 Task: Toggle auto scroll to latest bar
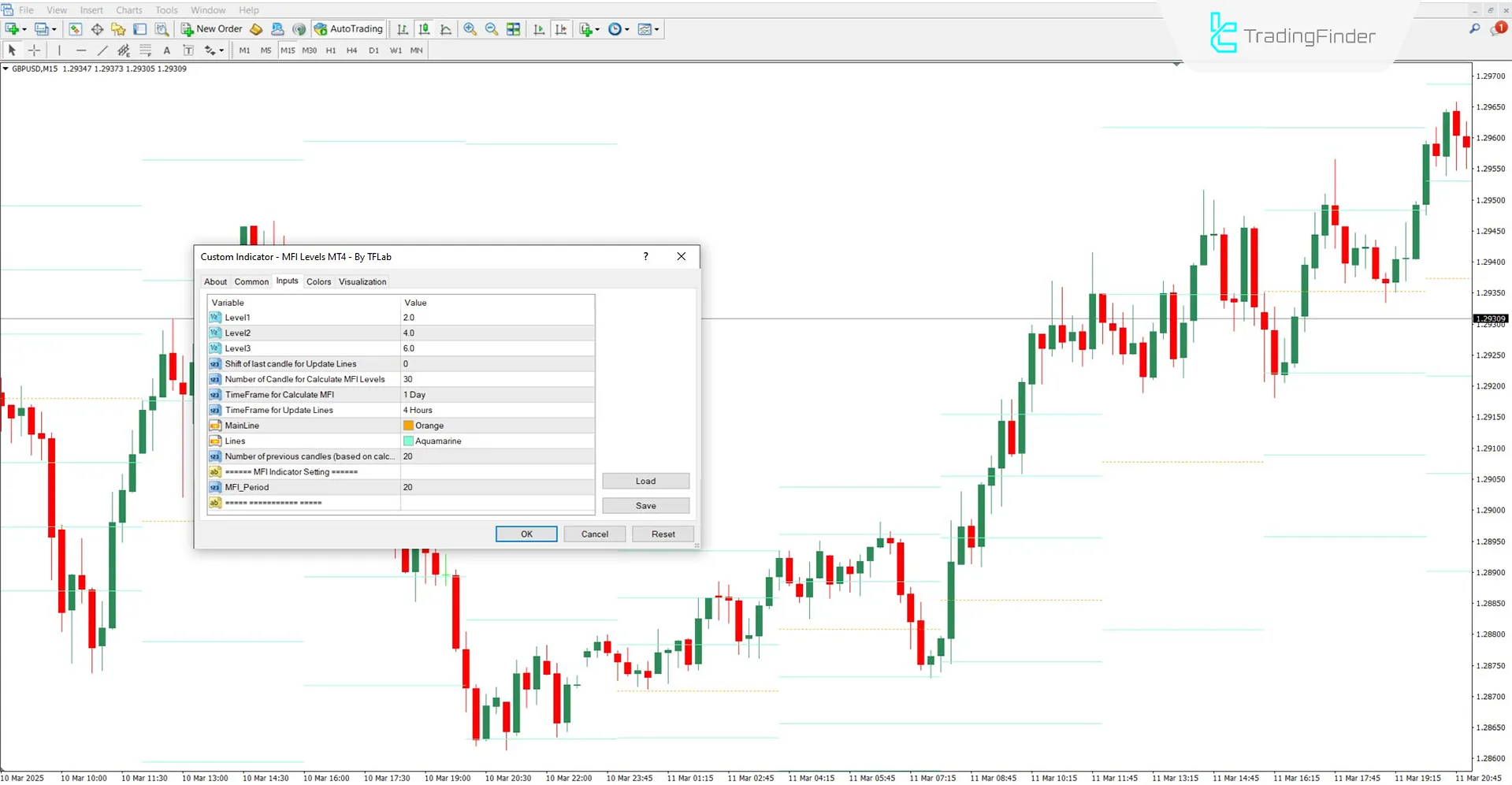(x=539, y=28)
